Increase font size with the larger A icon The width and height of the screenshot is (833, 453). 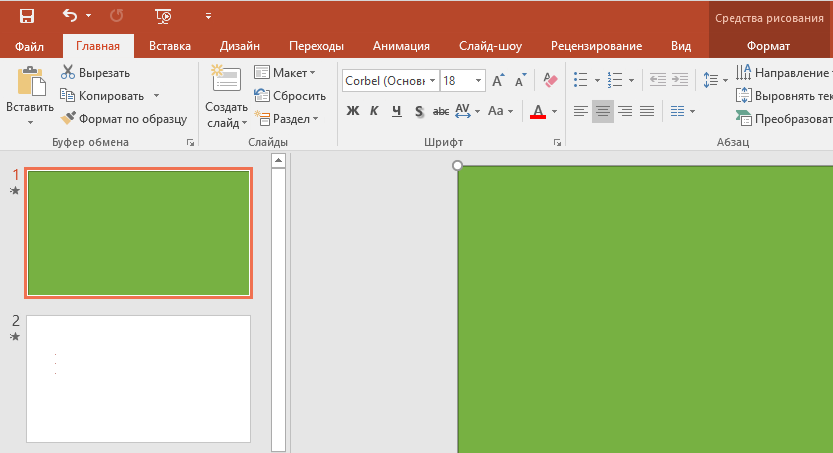[x=498, y=80]
